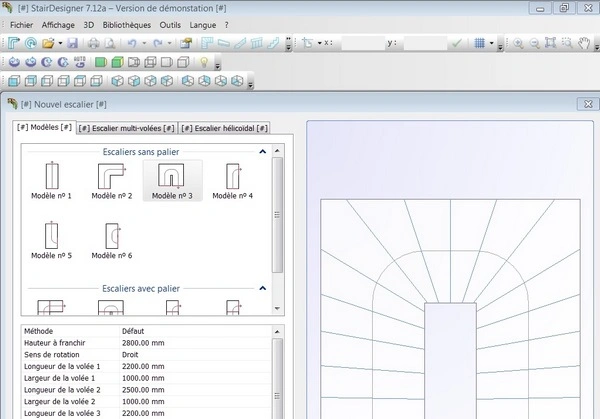
Task: Click the undo arrow icon
Action: [133, 44]
